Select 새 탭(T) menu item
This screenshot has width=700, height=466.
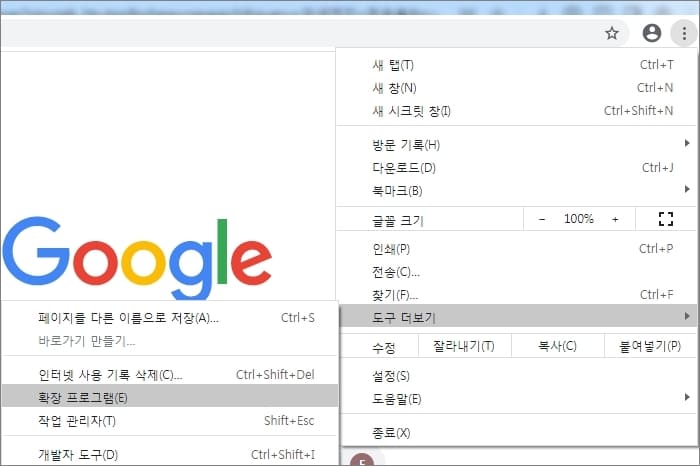[517, 65]
